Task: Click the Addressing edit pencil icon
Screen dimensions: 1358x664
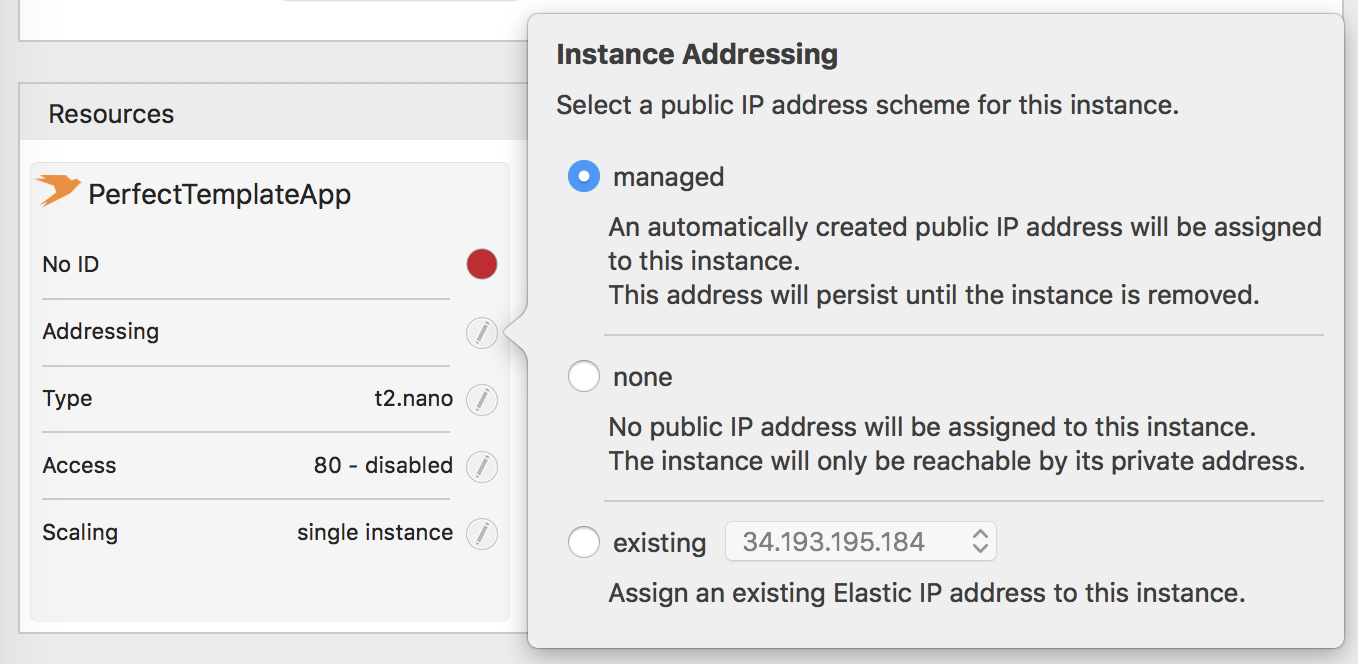Action: pyautogui.click(x=482, y=332)
